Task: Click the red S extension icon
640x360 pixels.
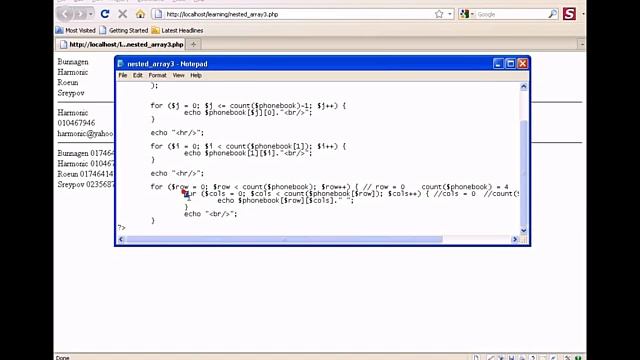Action: tap(569, 14)
